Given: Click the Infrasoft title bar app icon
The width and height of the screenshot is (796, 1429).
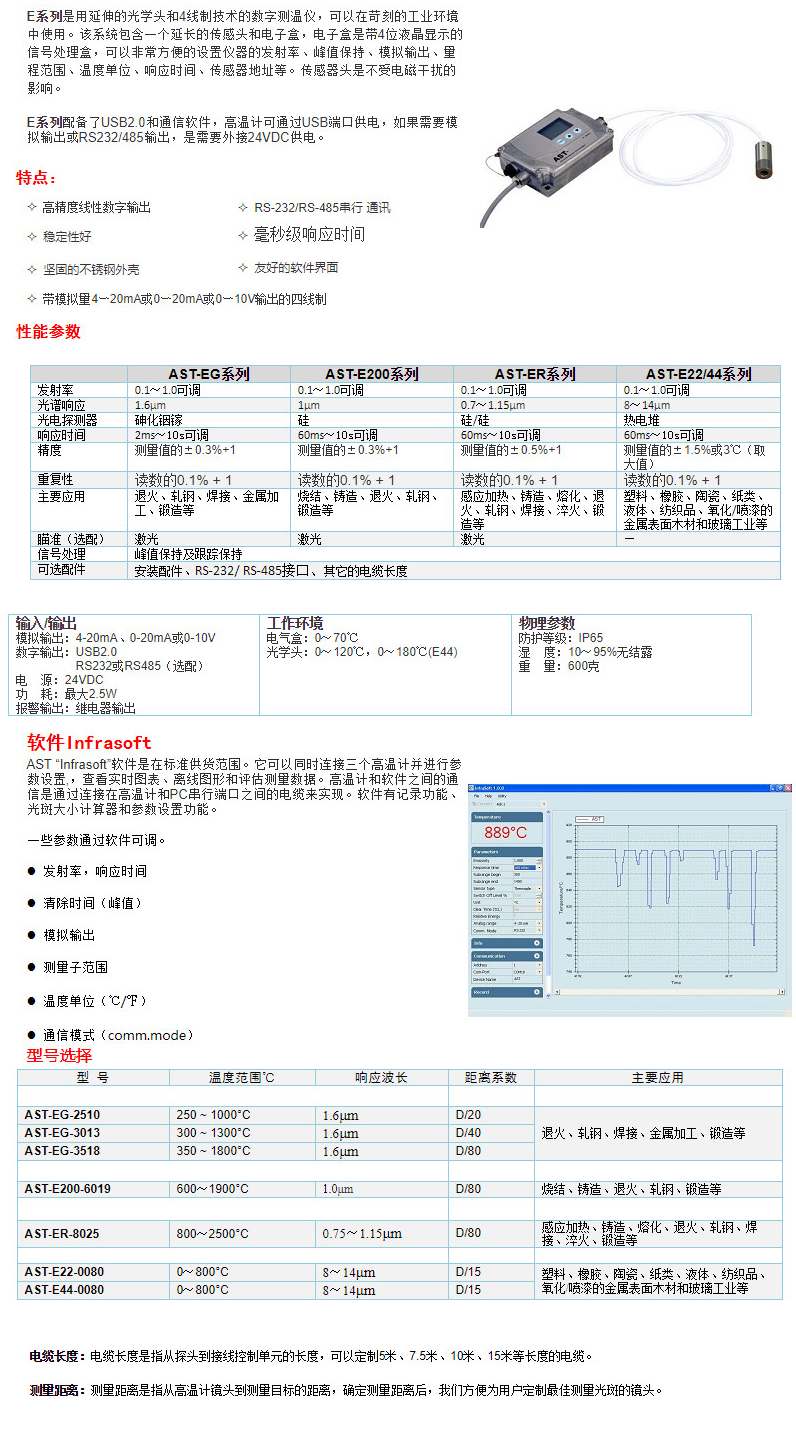Looking at the screenshot, I should 472,788.
